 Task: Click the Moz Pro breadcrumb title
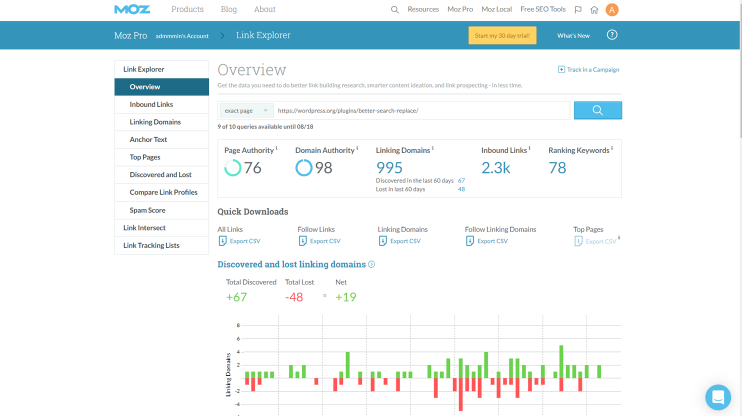(x=131, y=35)
